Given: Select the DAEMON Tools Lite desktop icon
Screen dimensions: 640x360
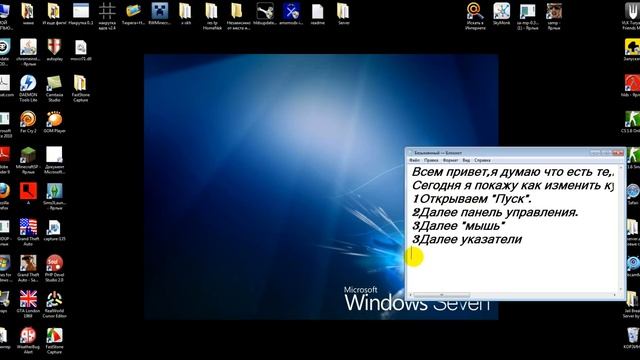Looking at the screenshot, I should [x=28, y=88].
